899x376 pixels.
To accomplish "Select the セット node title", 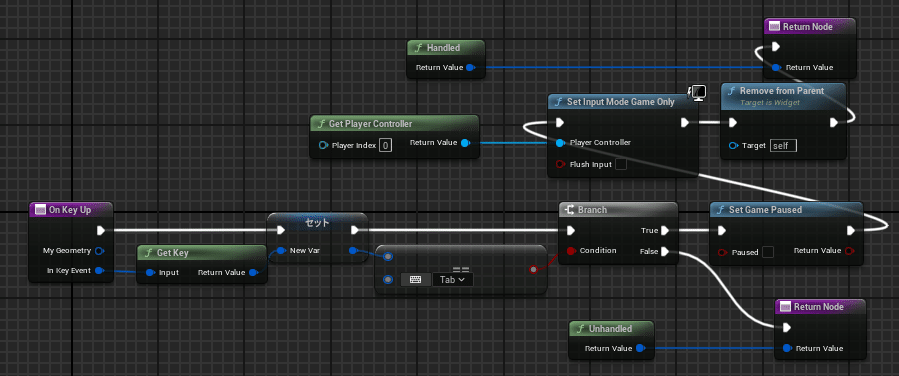I will (x=317, y=222).
